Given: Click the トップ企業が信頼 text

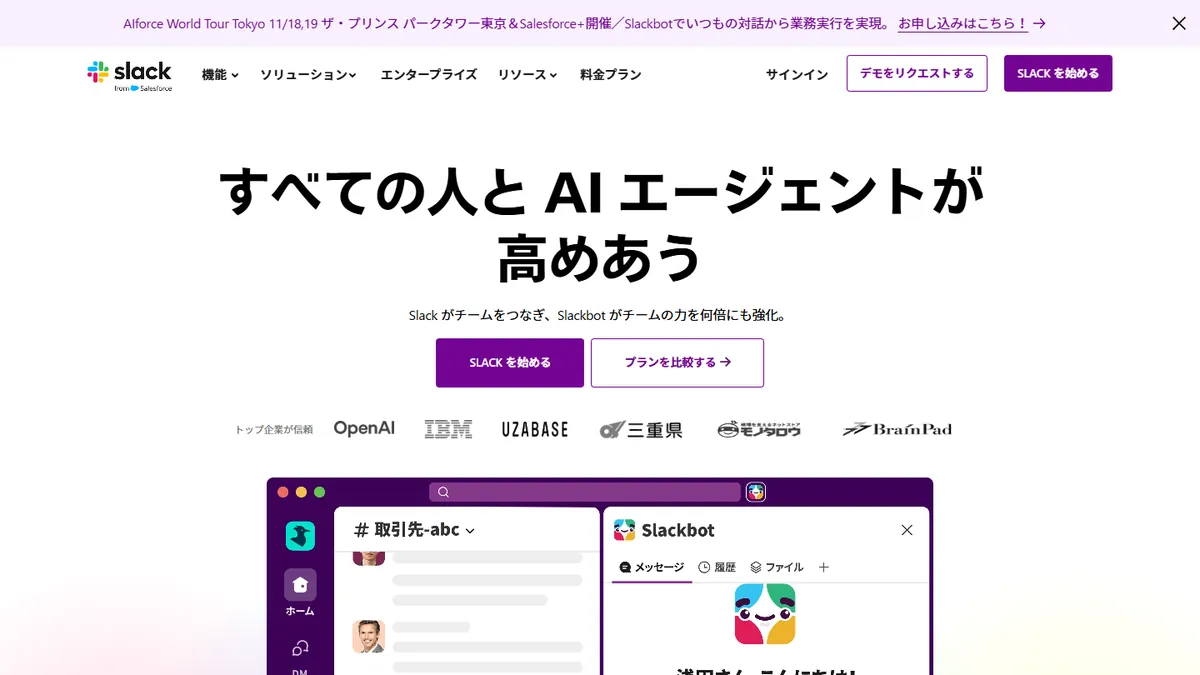Looking at the screenshot, I should 274,430.
